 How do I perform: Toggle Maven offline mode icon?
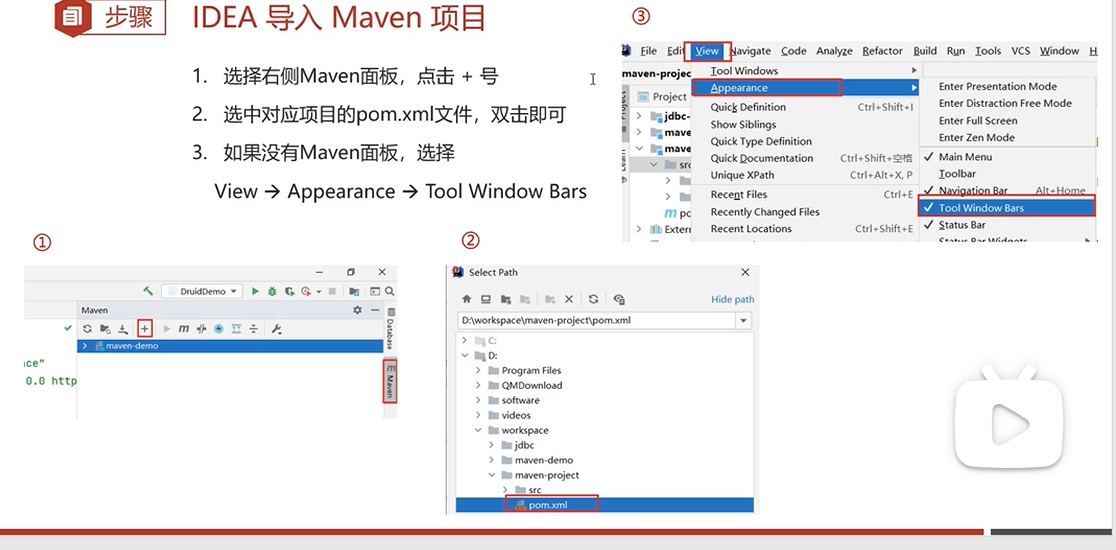tap(201, 329)
